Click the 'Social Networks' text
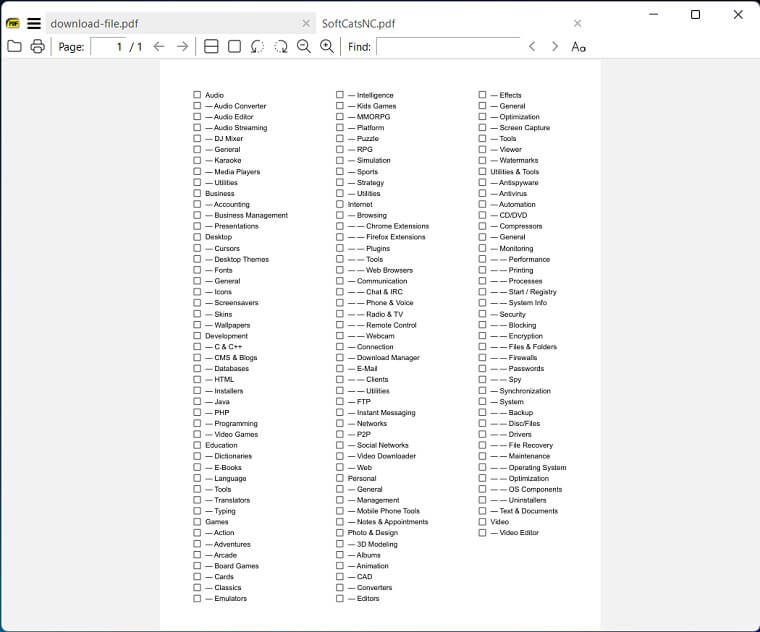 tap(382, 445)
